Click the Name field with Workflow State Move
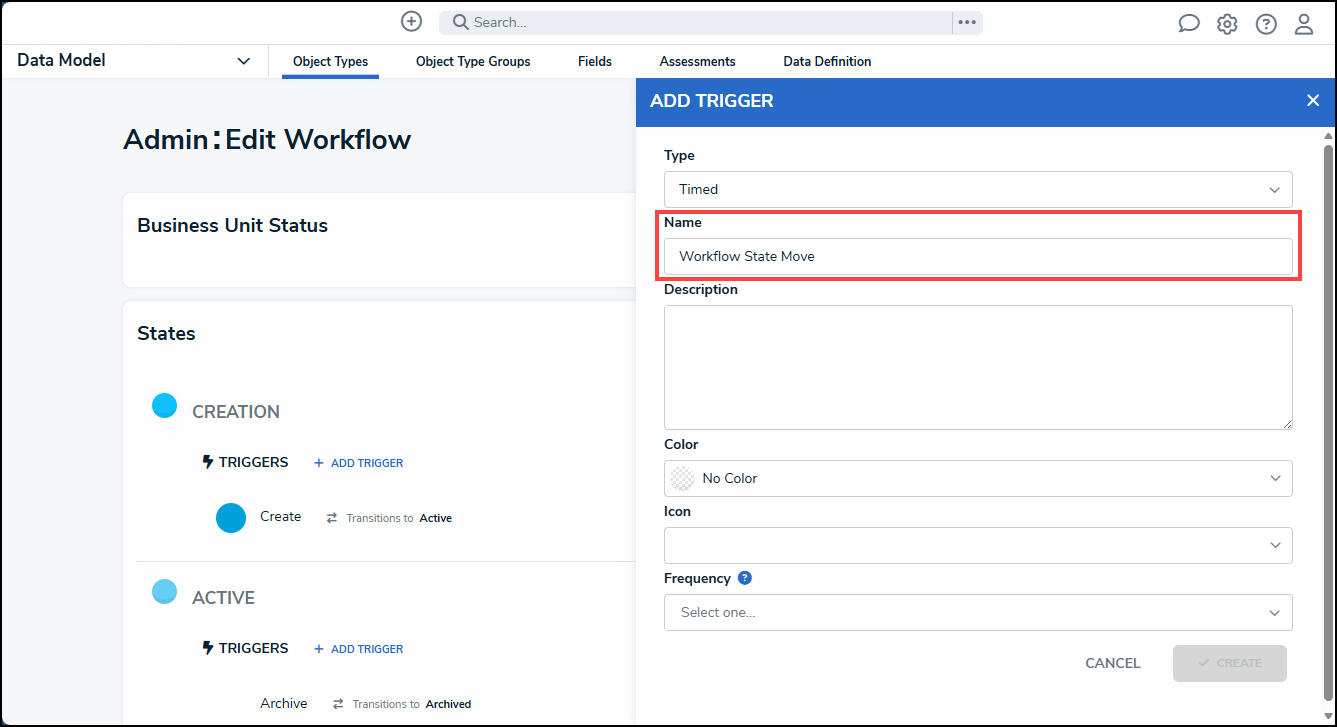The width and height of the screenshot is (1337, 727). pos(978,256)
